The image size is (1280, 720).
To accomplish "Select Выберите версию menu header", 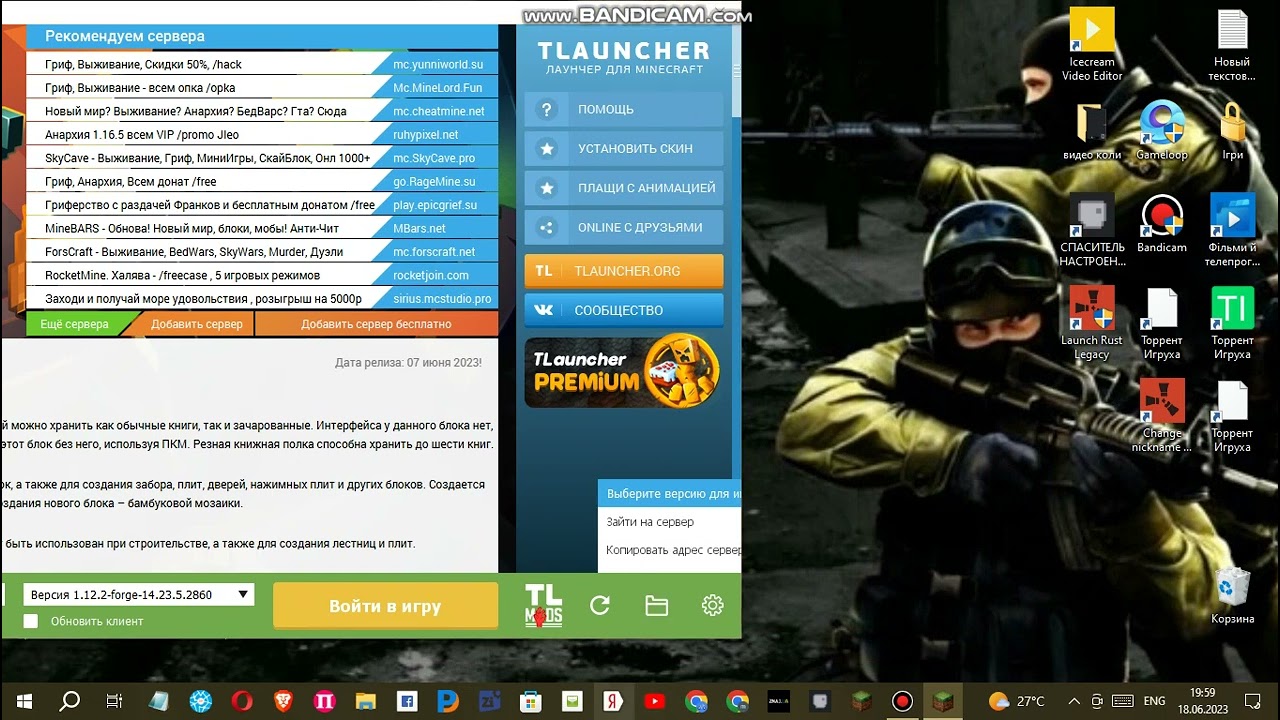I will (x=669, y=493).
